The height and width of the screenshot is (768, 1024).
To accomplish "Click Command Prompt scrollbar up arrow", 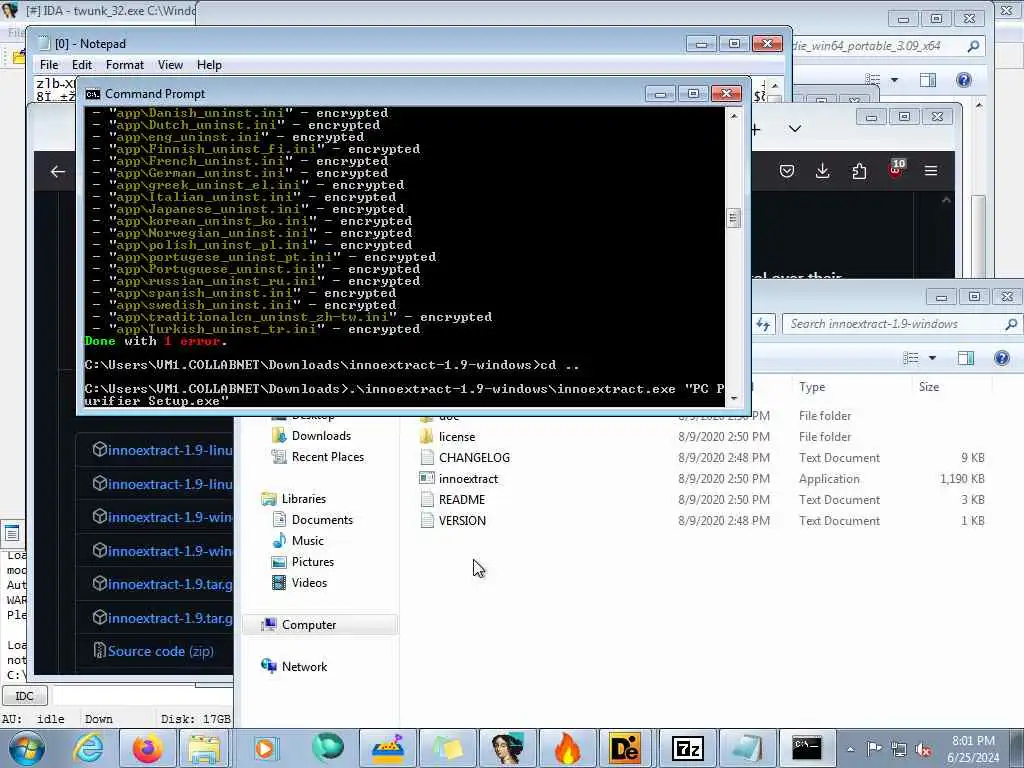I will 733,116.
